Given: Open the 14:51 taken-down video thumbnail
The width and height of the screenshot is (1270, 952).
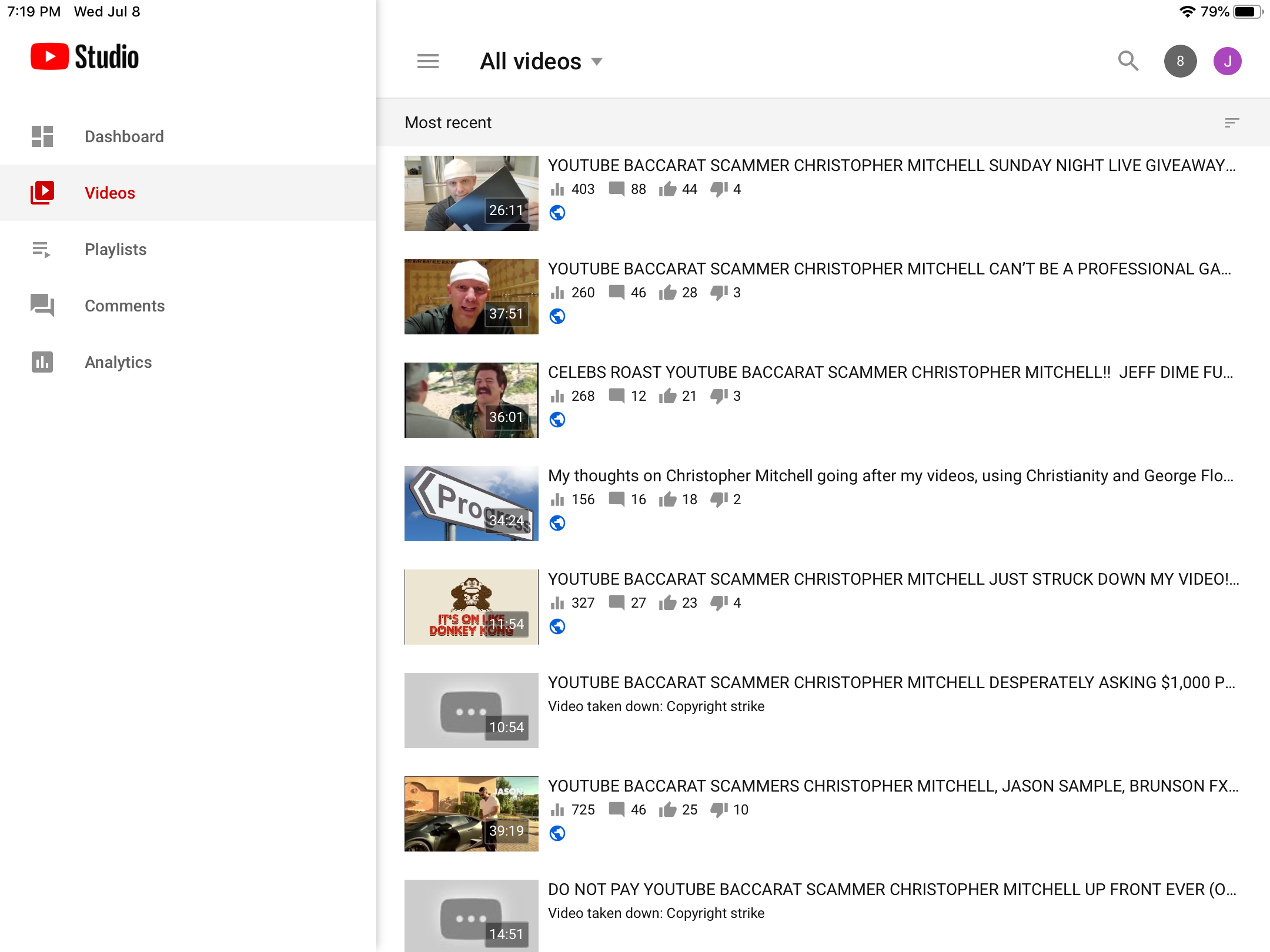Looking at the screenshot, I should [472, 915].
